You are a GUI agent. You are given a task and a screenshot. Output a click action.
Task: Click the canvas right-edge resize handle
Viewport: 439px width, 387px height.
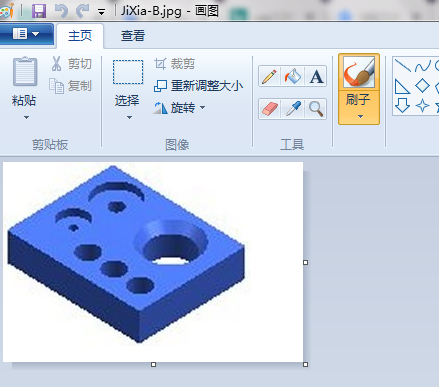(305, 263)
